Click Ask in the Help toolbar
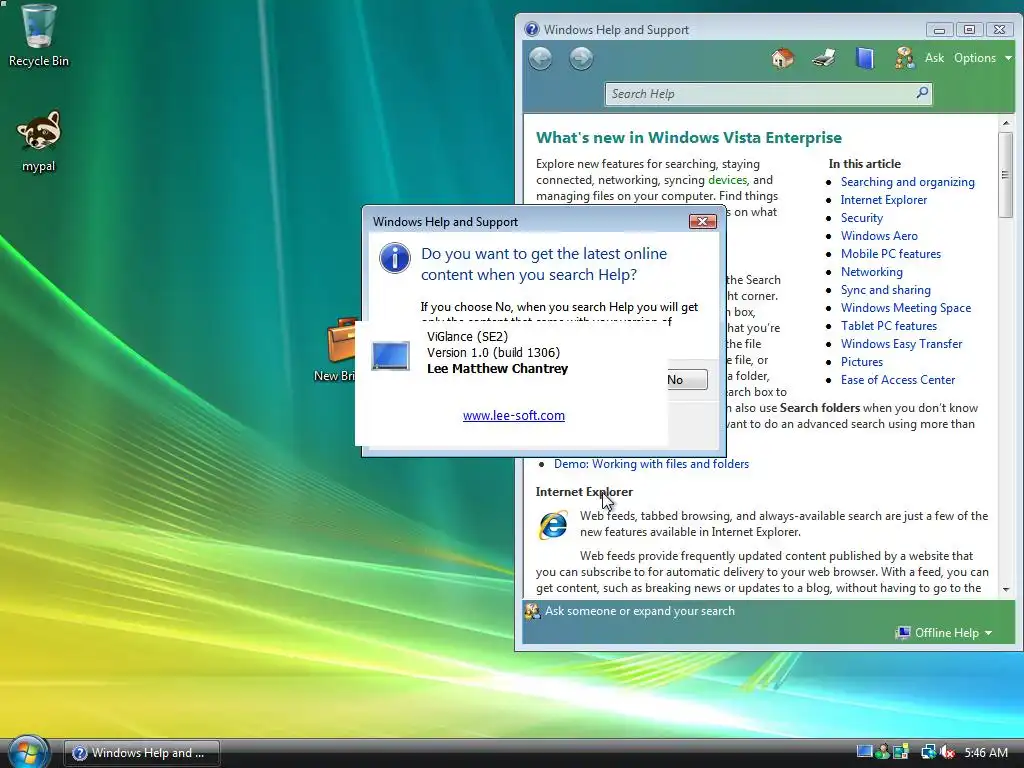 click(x=934, y=58)
